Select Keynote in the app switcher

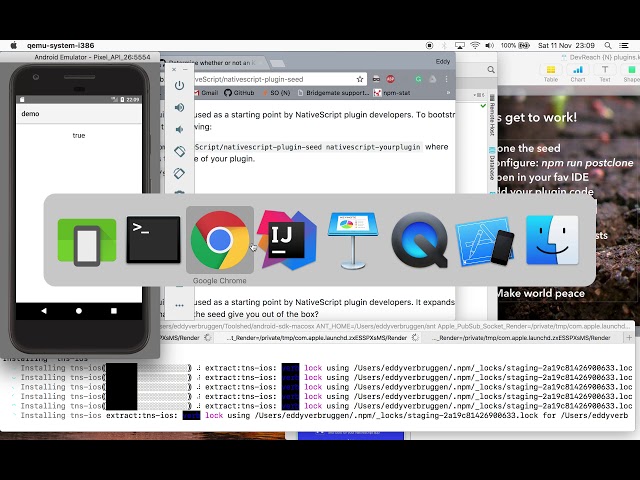pos(353,240)
